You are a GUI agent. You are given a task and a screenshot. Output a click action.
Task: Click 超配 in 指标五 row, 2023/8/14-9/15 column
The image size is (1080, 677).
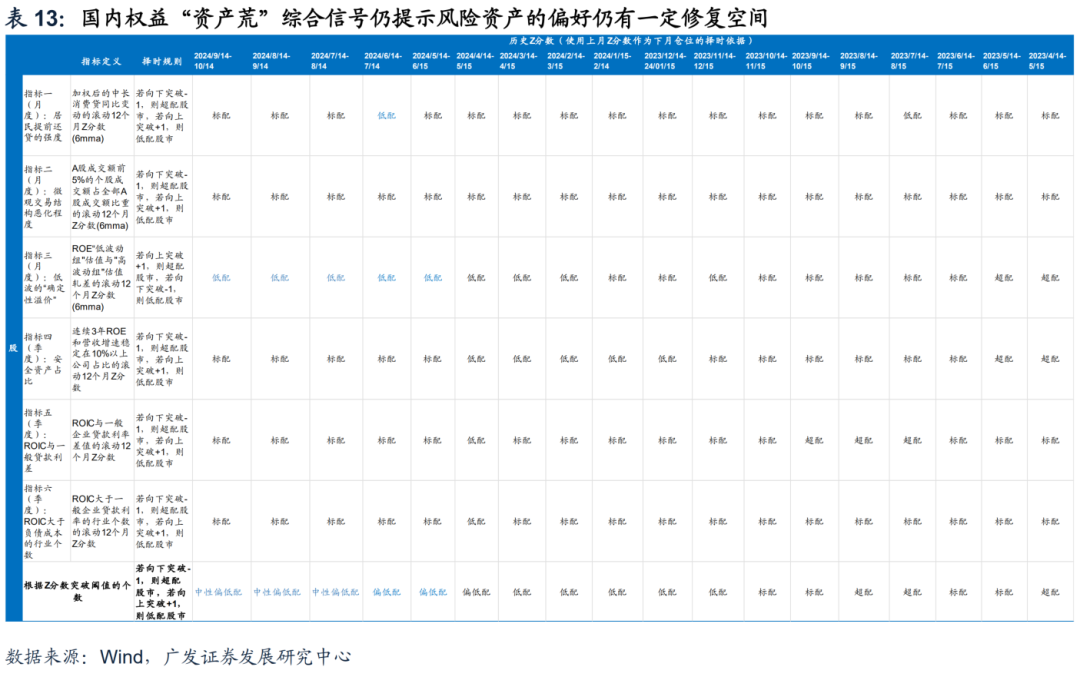(x=864, y=440)
